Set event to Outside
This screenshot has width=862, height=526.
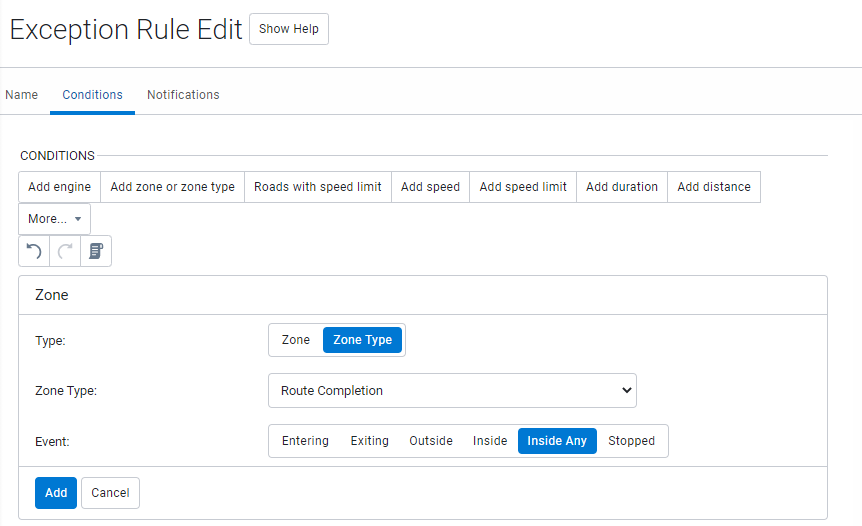pos(431,441)
